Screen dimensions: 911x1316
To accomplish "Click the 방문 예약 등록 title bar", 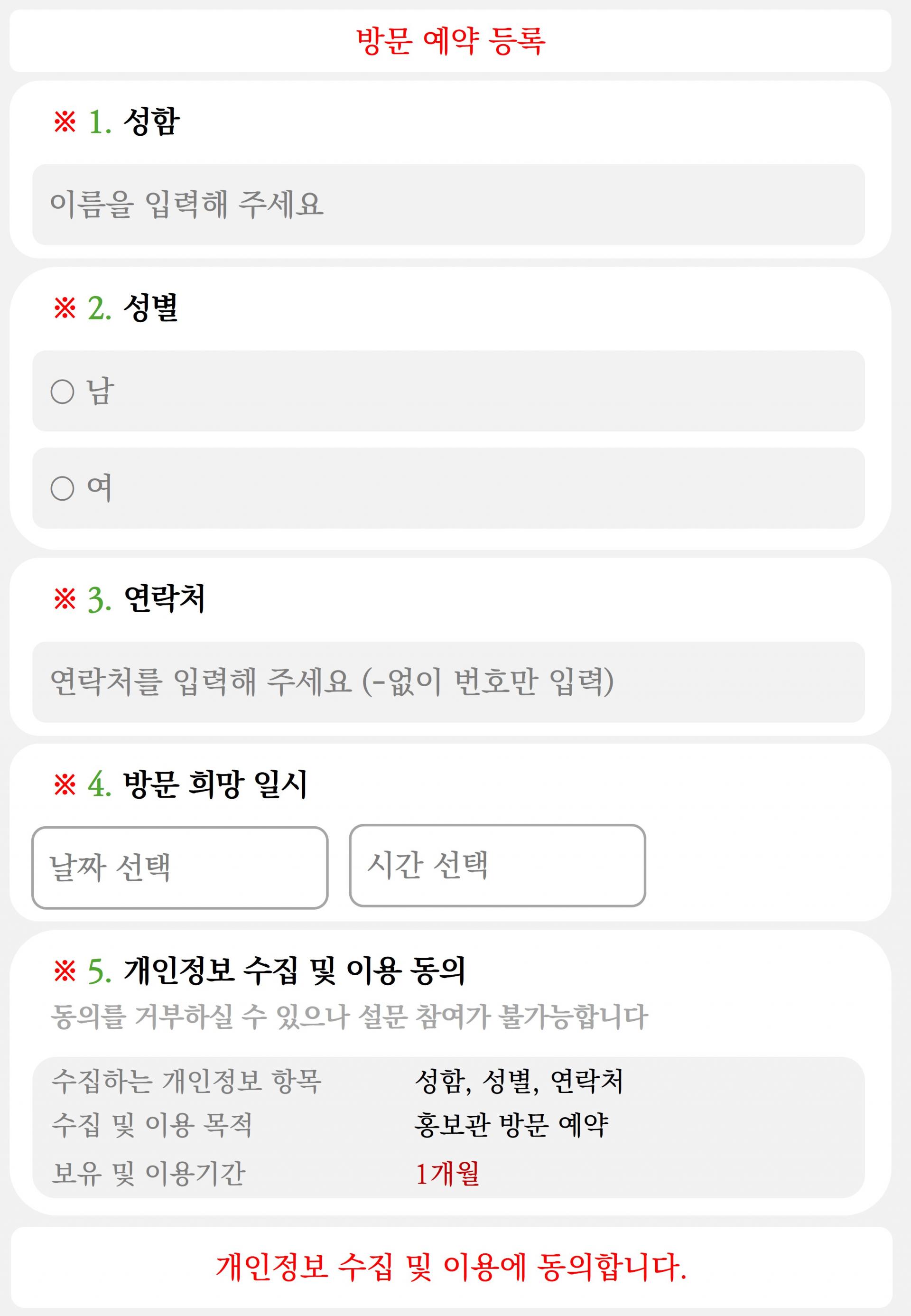I will tap(450, 40).
